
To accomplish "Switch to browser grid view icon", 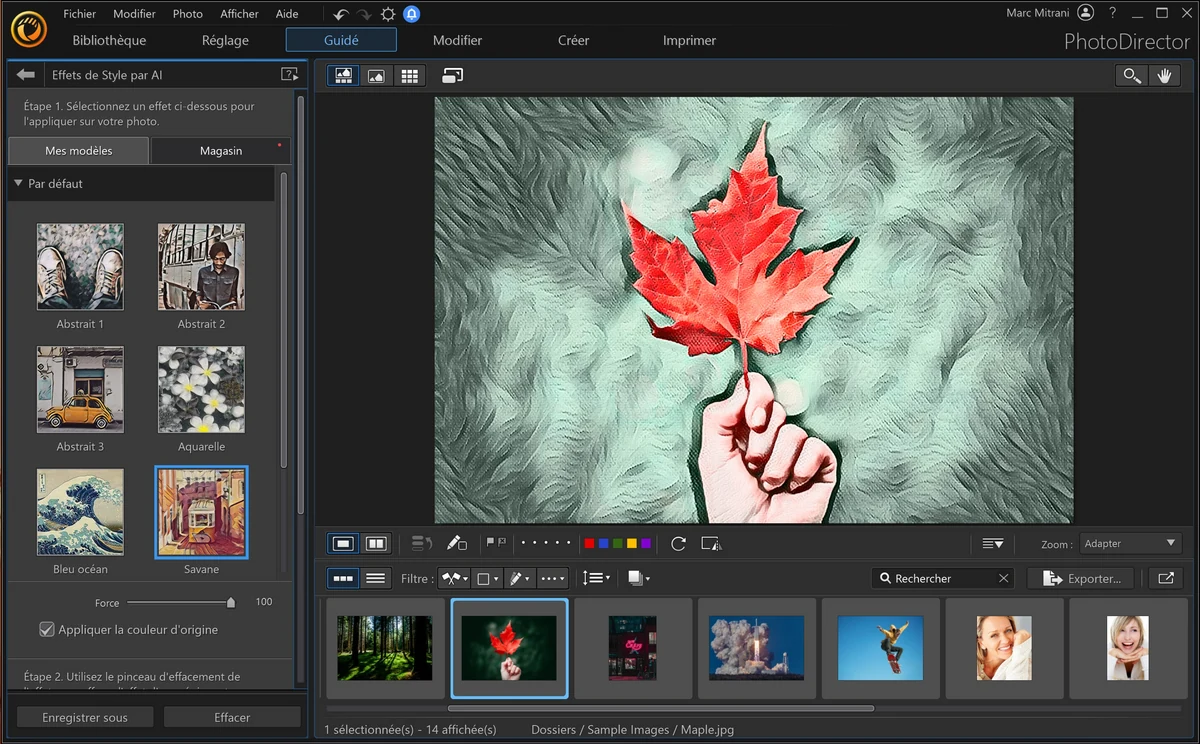I will pos(409,76).
